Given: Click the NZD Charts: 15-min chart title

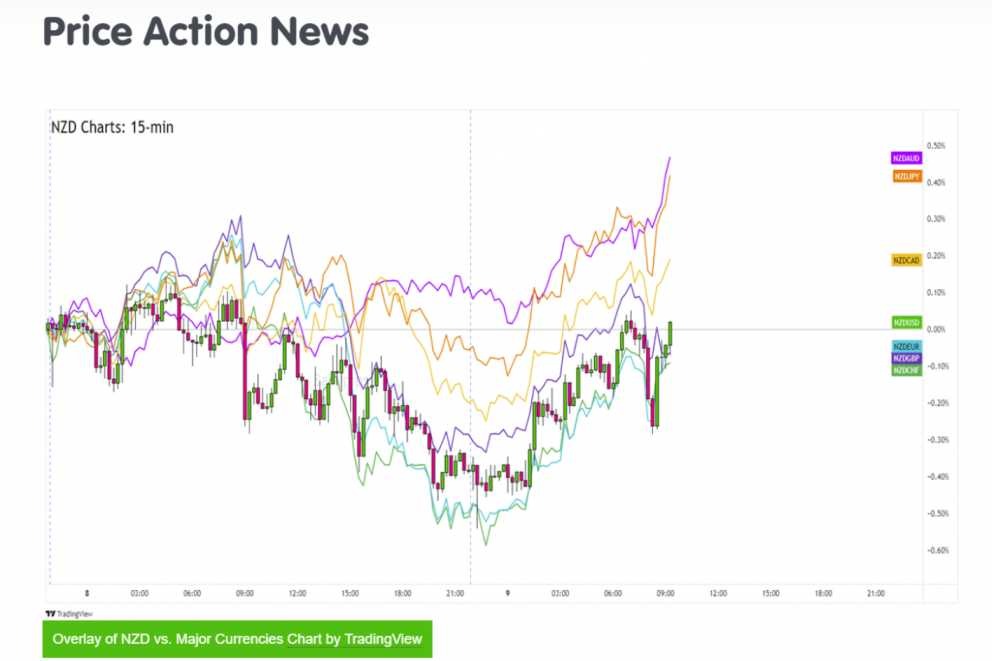Looking at the screenshot, I should (112, 127).
